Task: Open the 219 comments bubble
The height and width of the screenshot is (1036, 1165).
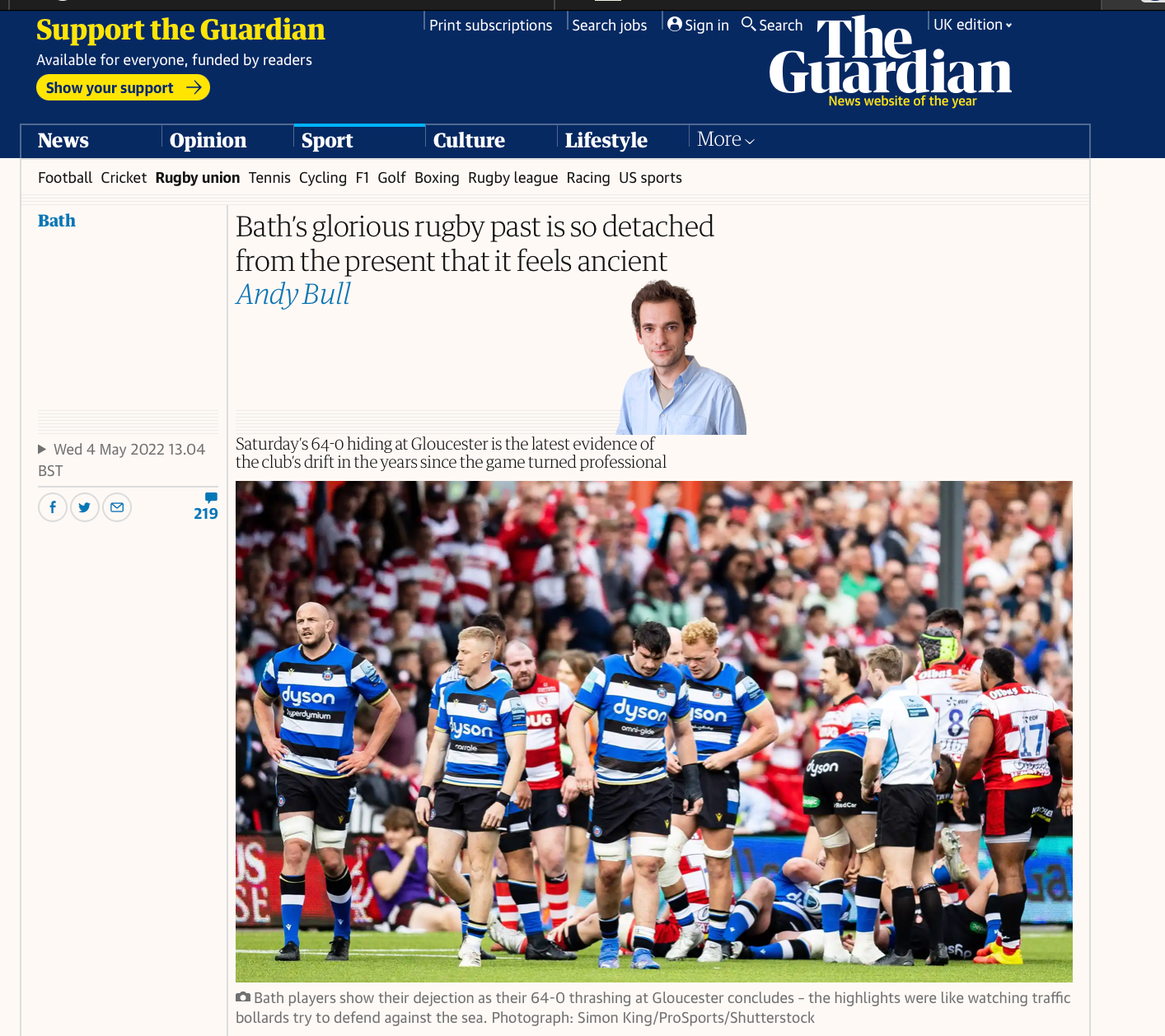Action: (206, 507)
